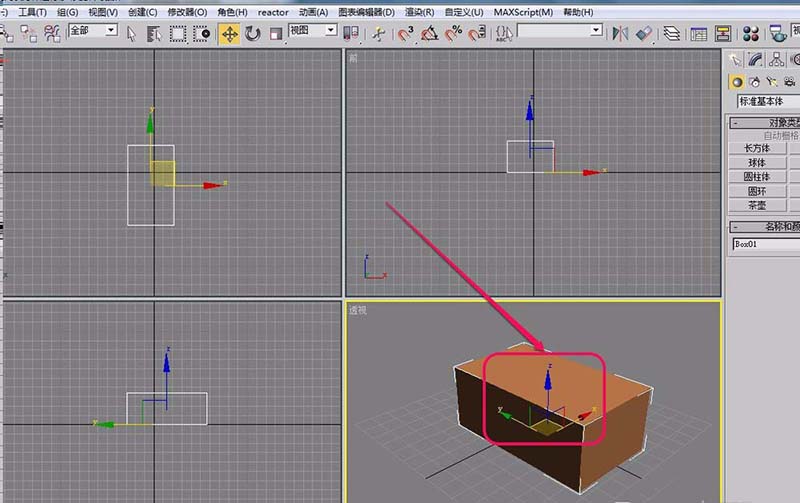Toggle the Angle Snap icon
Viewport: 800px width, 503px height.
pyautogui.click(x=429, y=34)
